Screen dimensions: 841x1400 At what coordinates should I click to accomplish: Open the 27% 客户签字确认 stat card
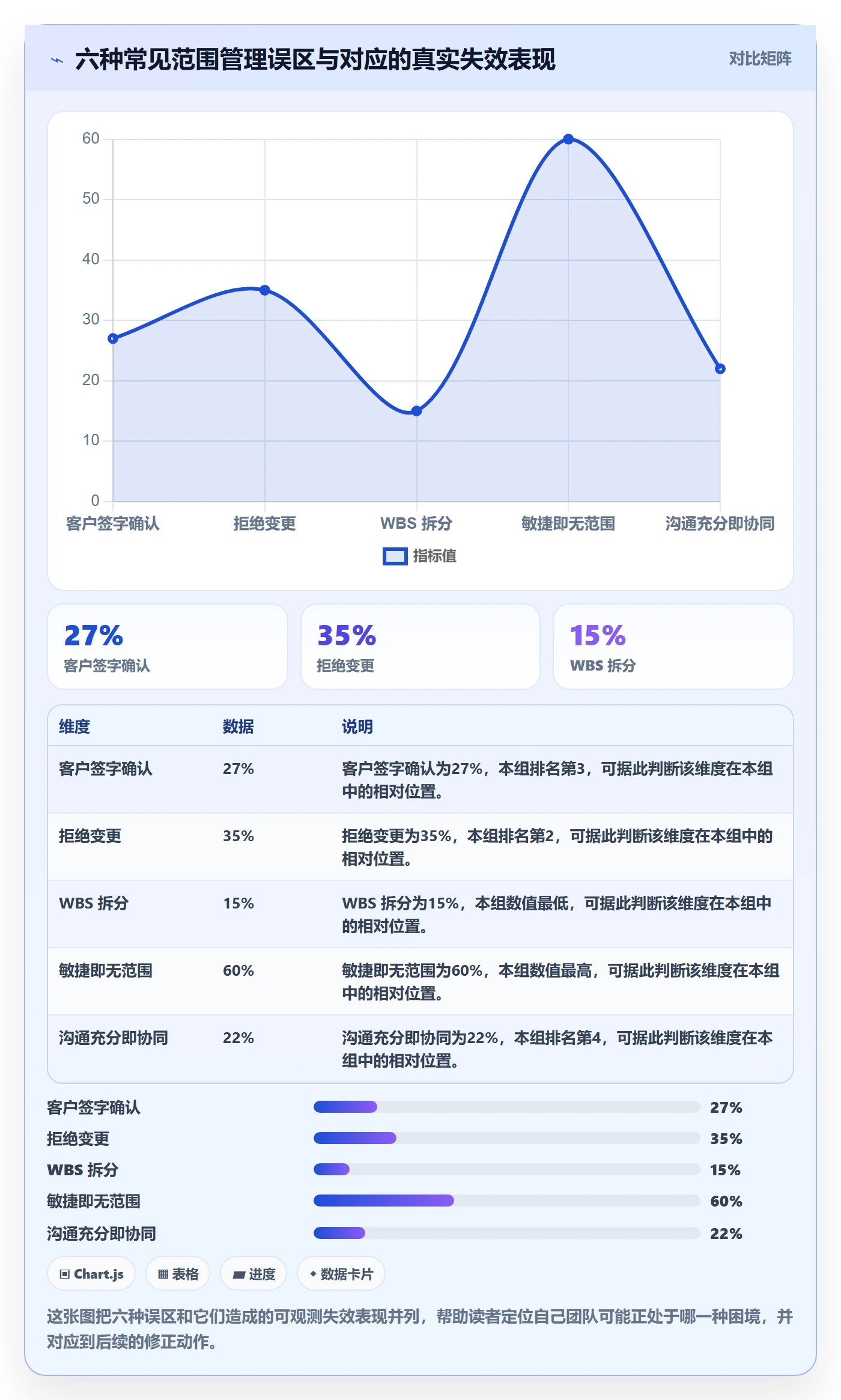(168, 647)
